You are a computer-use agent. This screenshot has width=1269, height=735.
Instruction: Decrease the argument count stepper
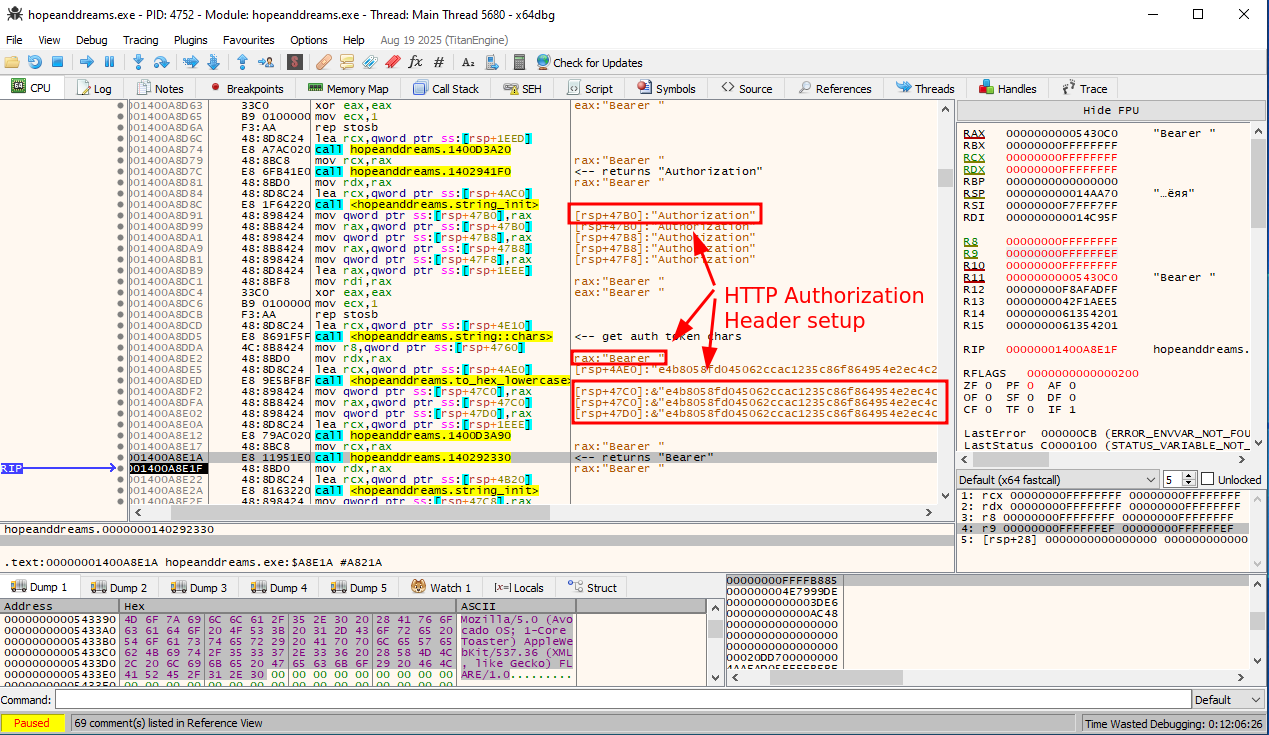(x=1190, y=483)
